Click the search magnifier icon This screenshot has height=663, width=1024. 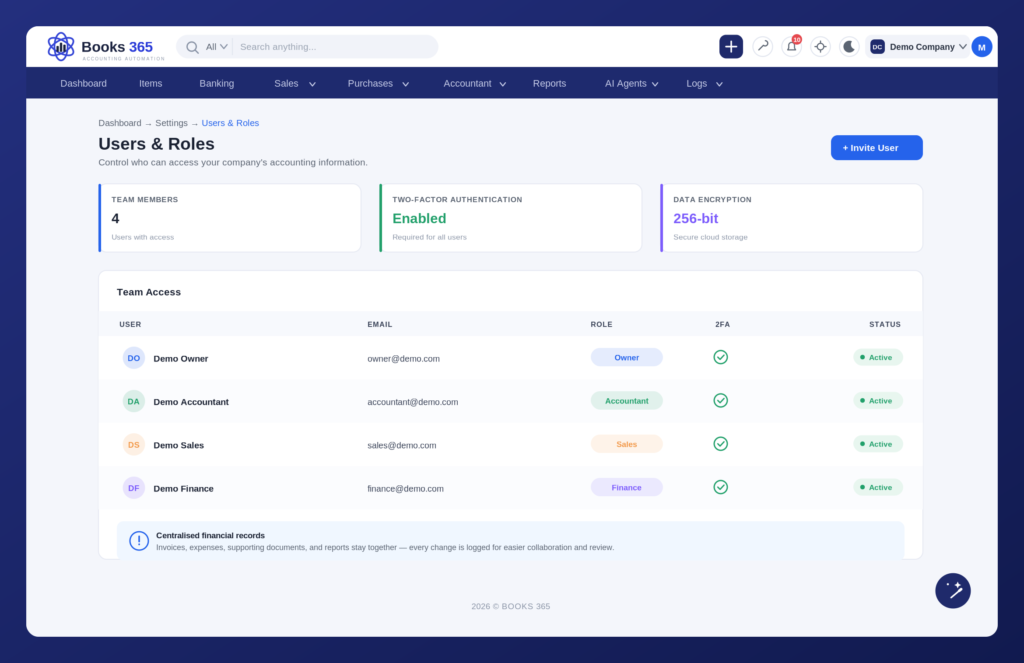(x=192, y=47)
